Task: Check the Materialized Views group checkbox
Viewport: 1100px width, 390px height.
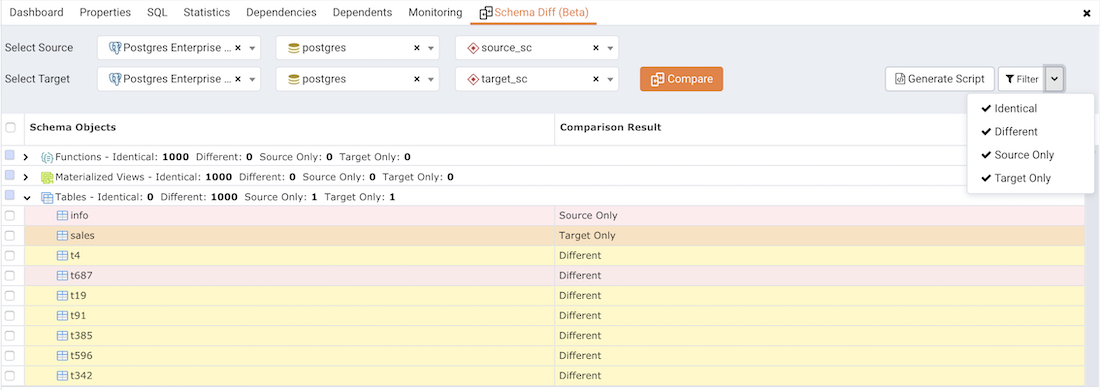Action: (10, 175)
